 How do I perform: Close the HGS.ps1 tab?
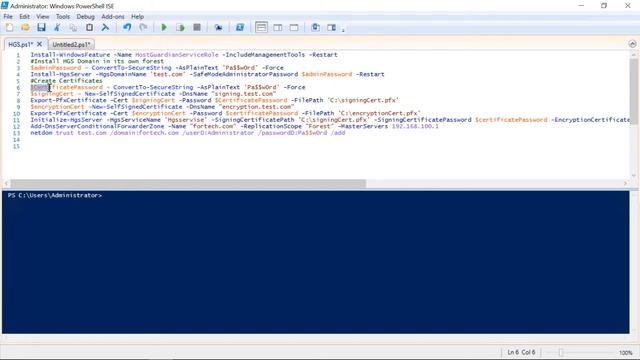click(40, 44)
